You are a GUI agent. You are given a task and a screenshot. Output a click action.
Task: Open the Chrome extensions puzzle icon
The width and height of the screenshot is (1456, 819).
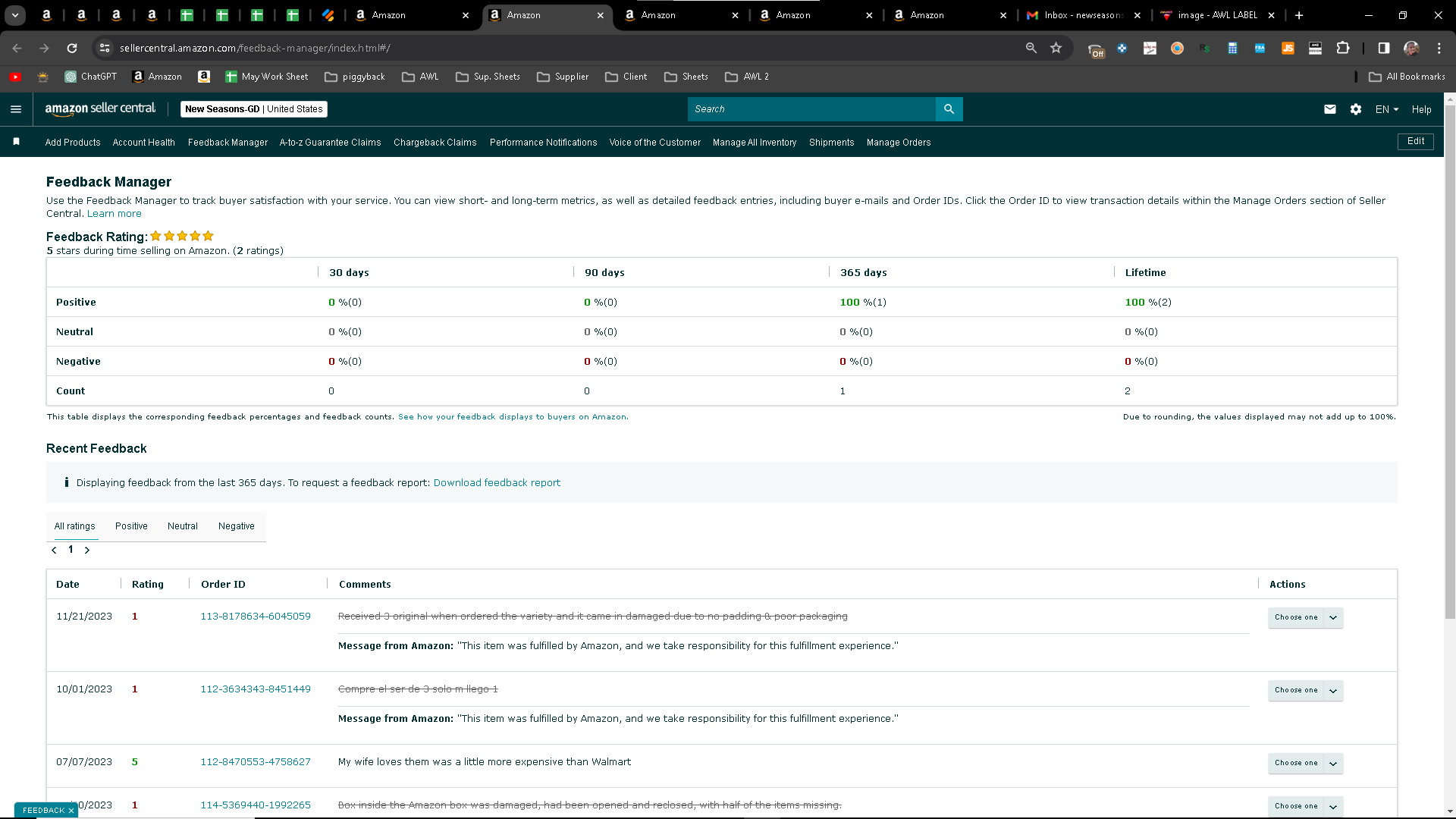pyautogui.click(x=1343, y=48)
